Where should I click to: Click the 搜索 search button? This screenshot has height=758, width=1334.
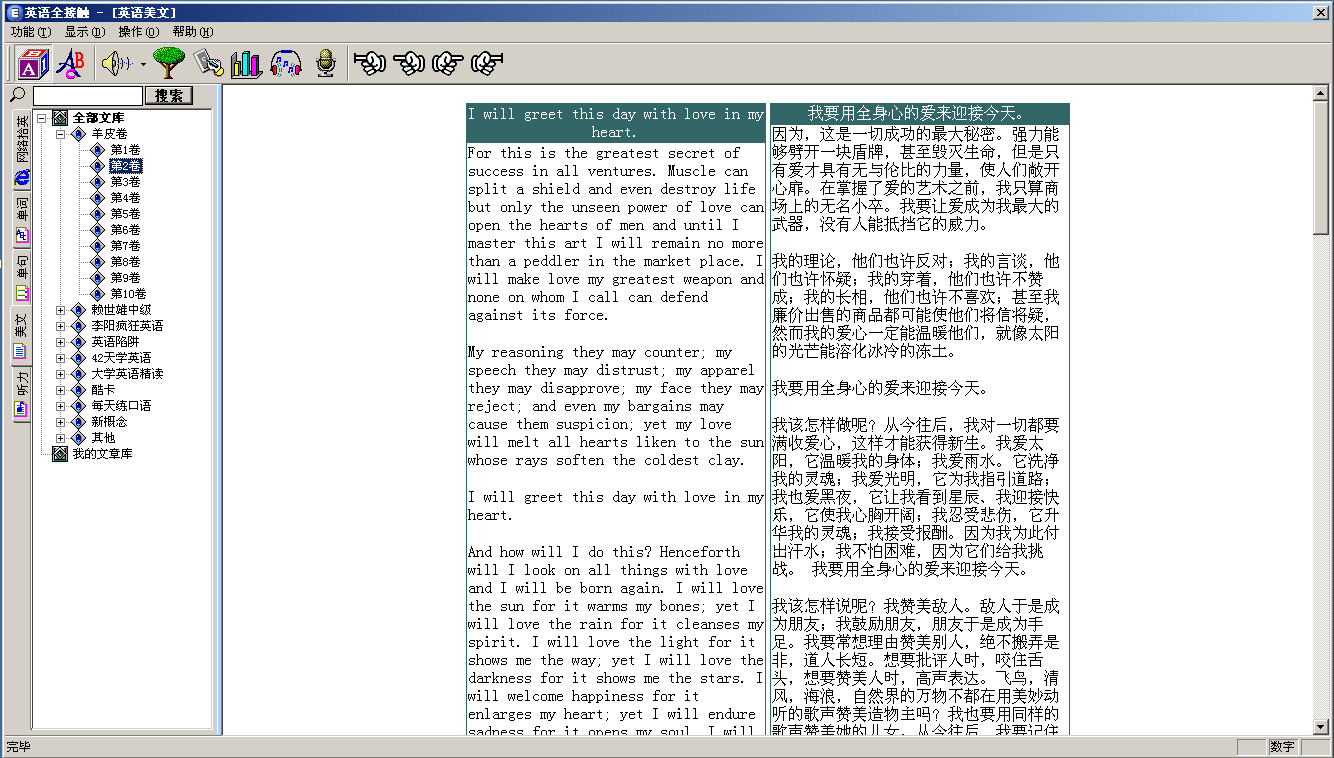[169, 96]
